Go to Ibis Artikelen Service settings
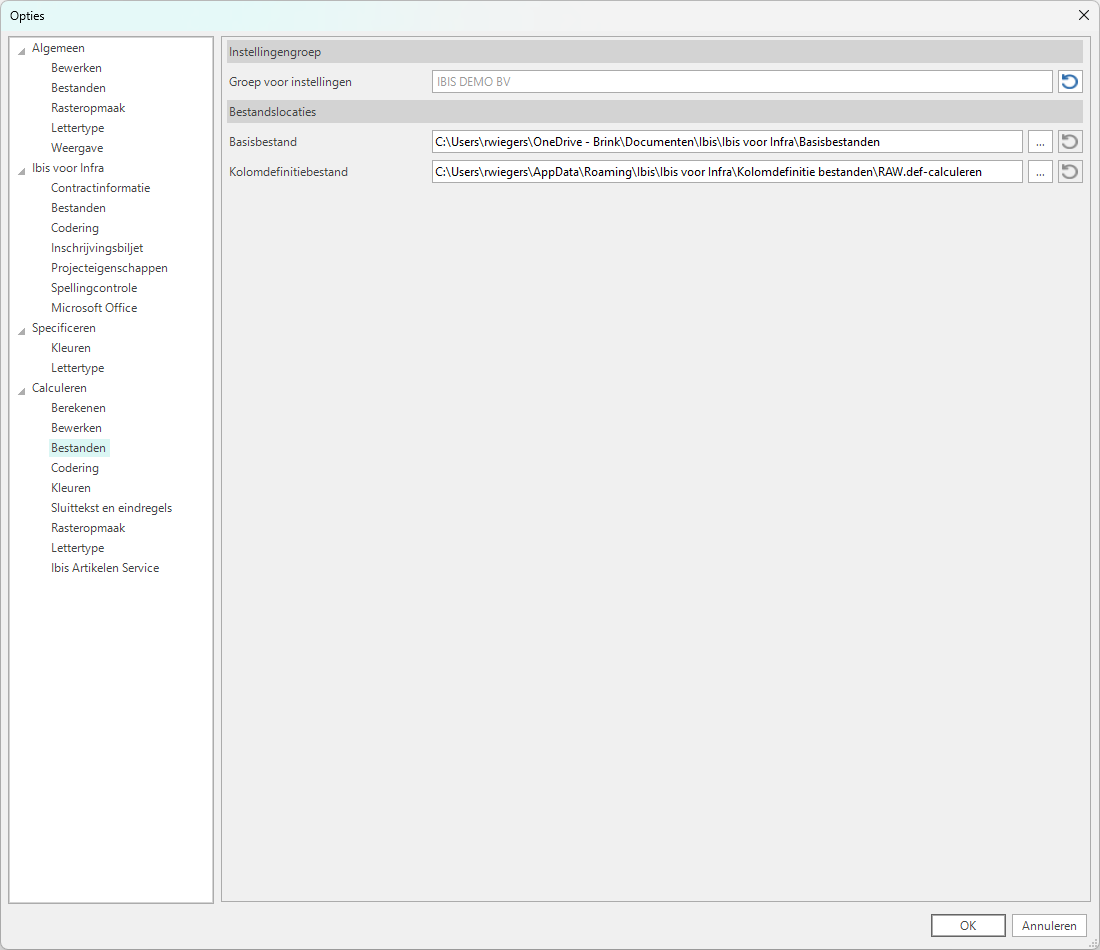Image resolution: width=1100 pixels, height=950 pixels. [x=105, y=568]
